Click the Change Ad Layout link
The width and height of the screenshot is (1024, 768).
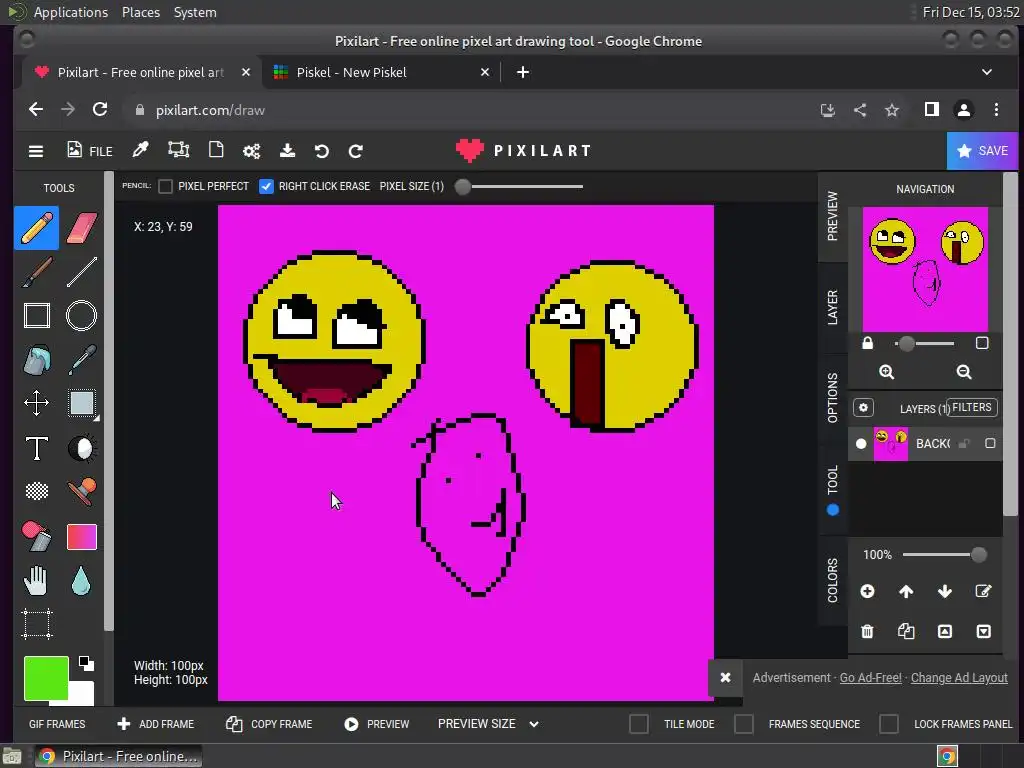(x=959, y=678)
